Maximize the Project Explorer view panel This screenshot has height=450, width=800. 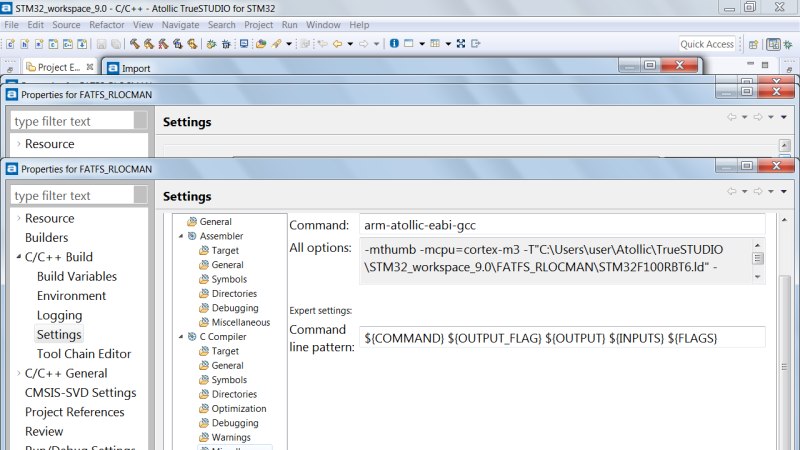765,65
